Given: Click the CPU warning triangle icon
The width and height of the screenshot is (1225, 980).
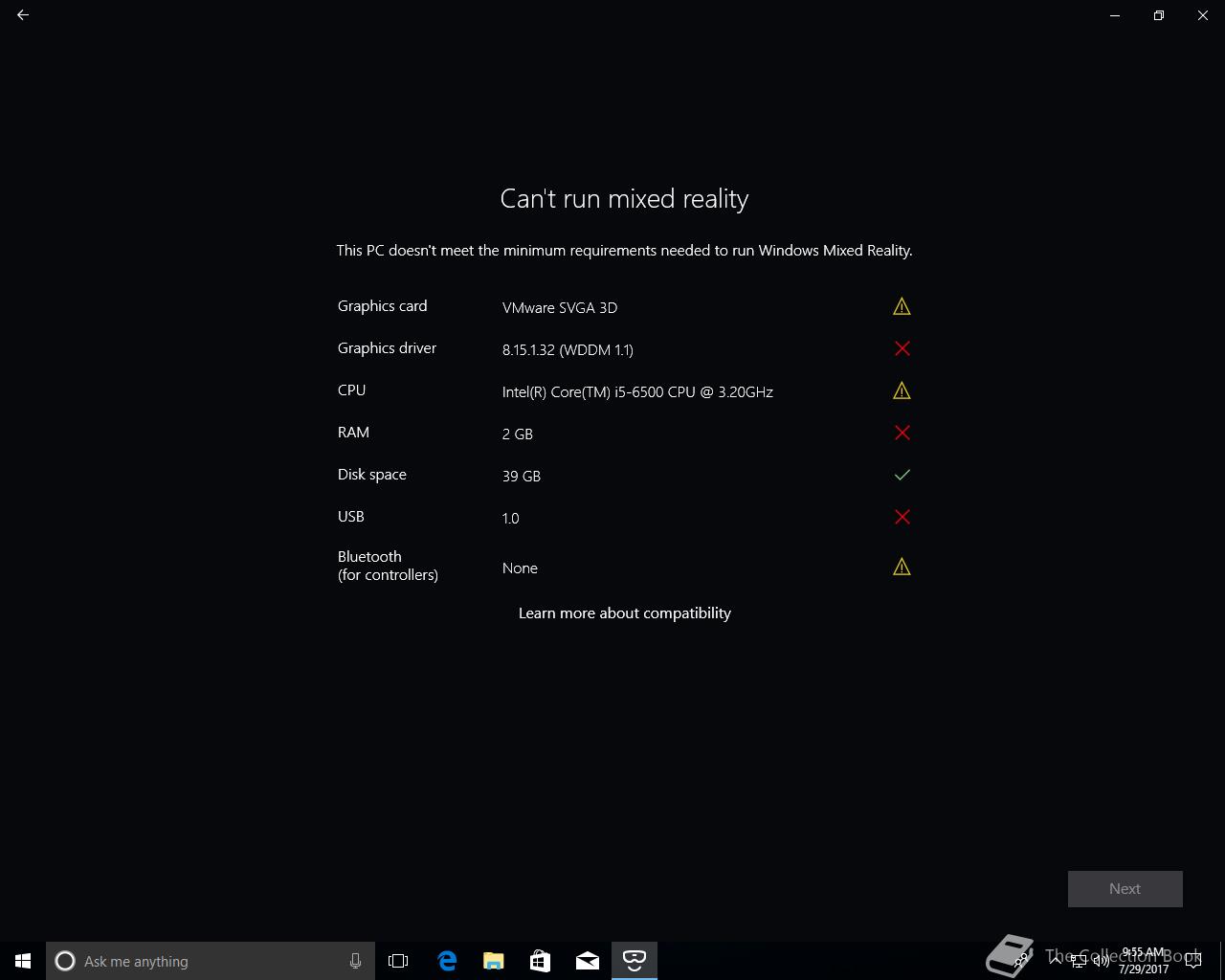Looking at the screenshot, I should pos(902,390).
